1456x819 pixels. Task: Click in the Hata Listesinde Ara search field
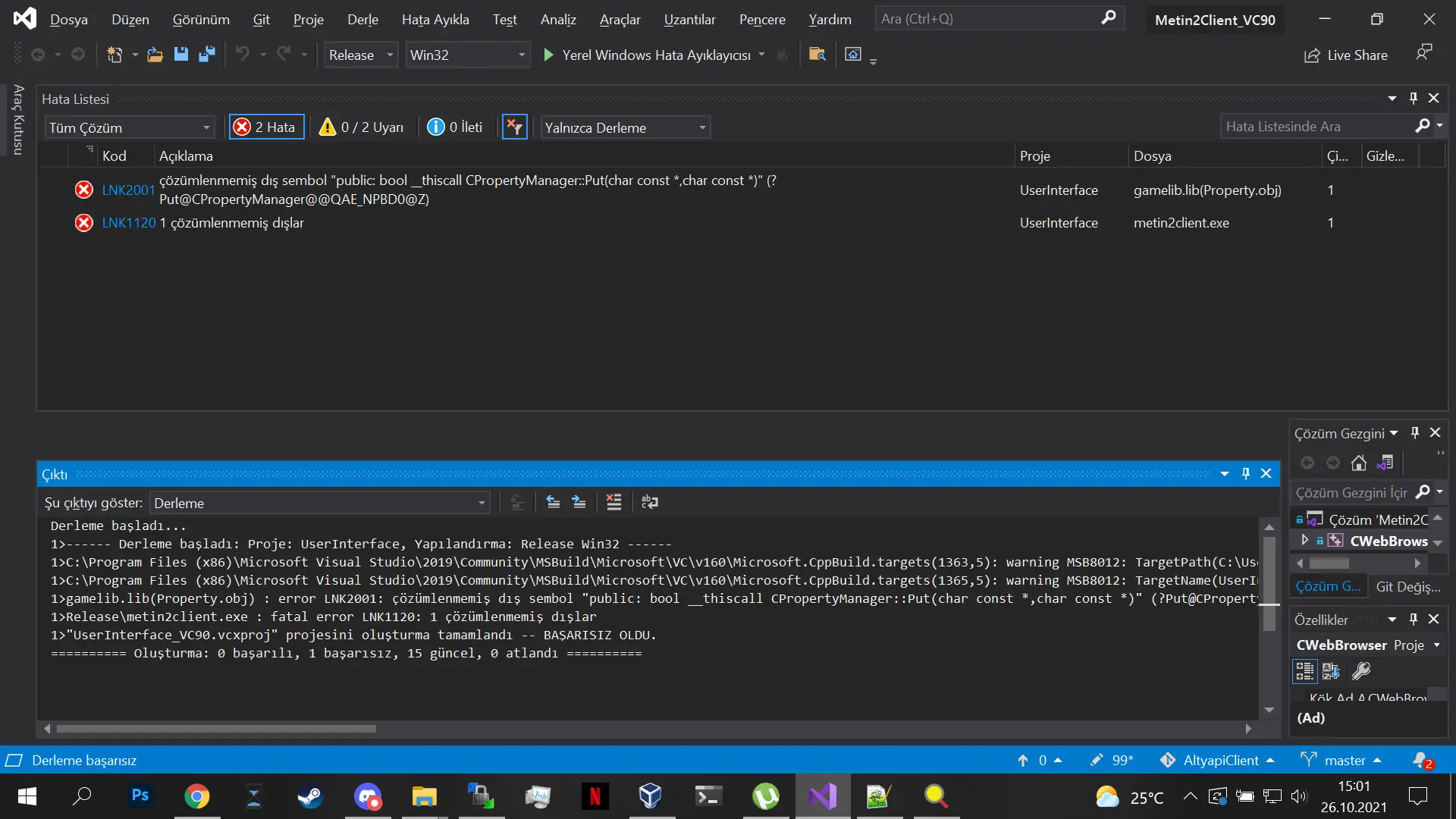(1316, 126)
